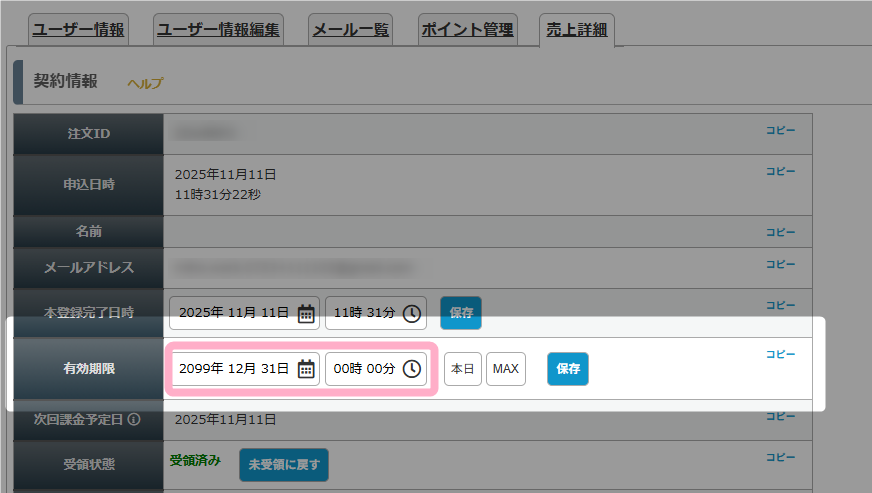Switch to ユーザー情報 tab
The image size is (872, 493).
[79, 30]
